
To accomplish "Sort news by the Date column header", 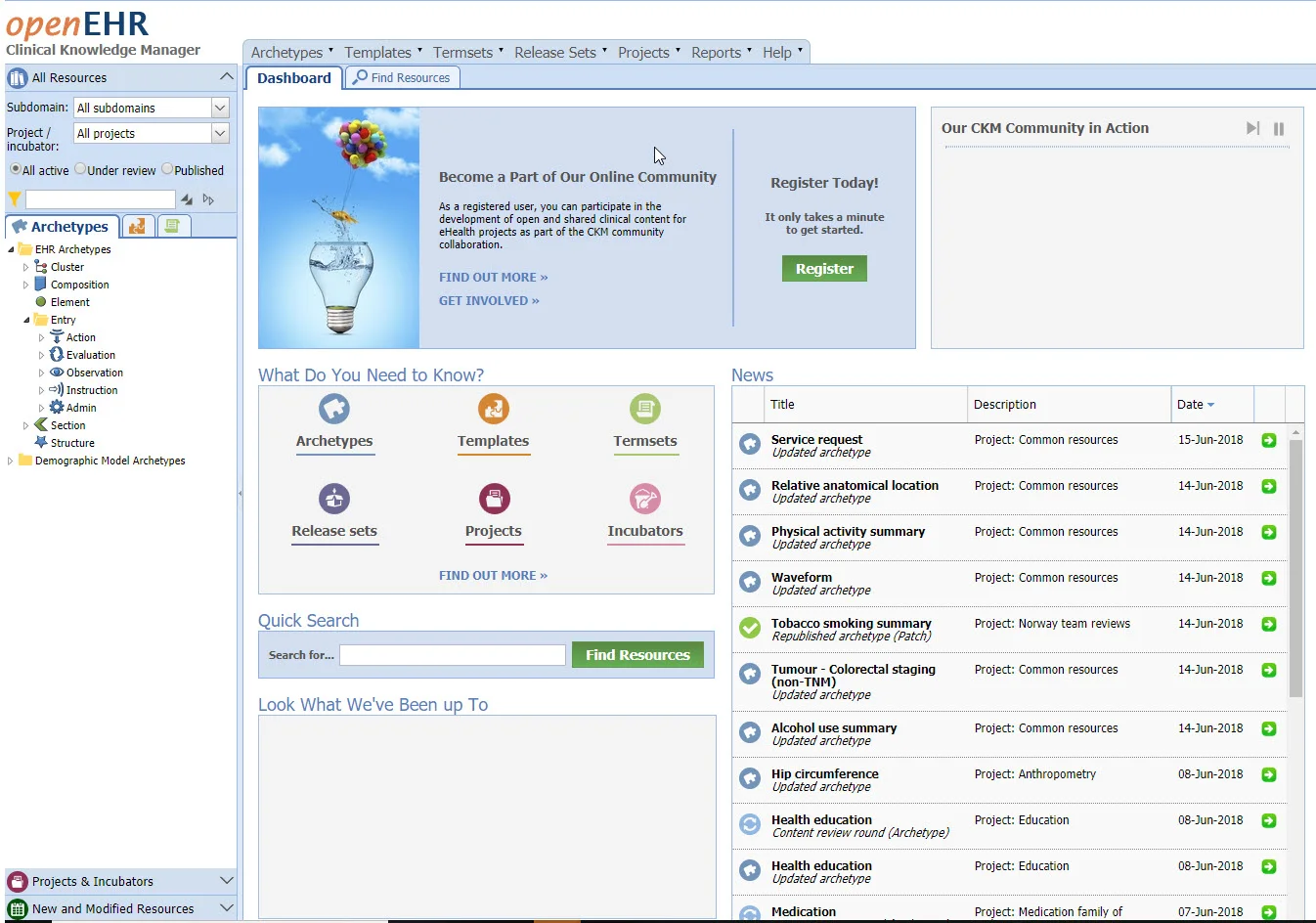I will pos(1212,405).
